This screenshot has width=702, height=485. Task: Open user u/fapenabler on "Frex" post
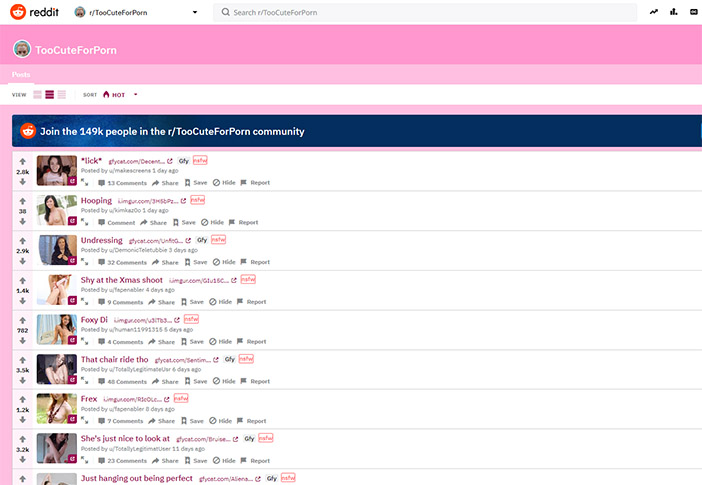126,409
